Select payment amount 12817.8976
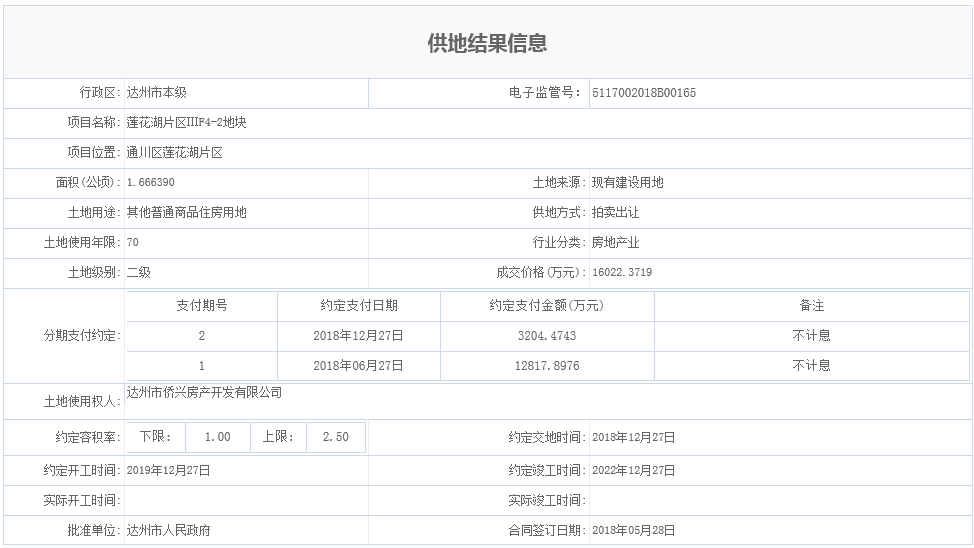Screen dimensions: 974x548 pyautogui.click(x=547, y=365)
